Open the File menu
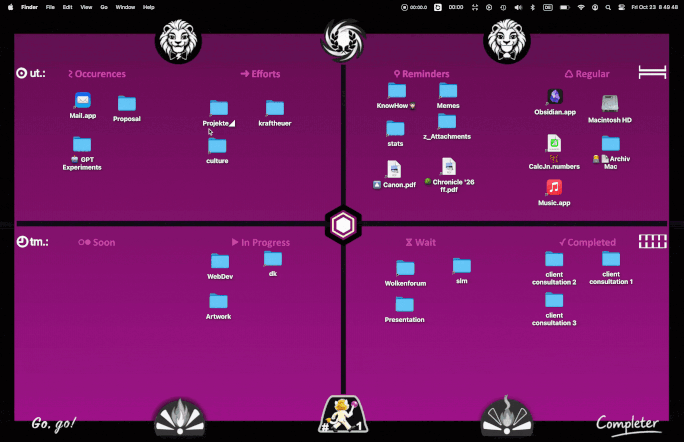This screenshot has height=442, width=684. point(50,7)
